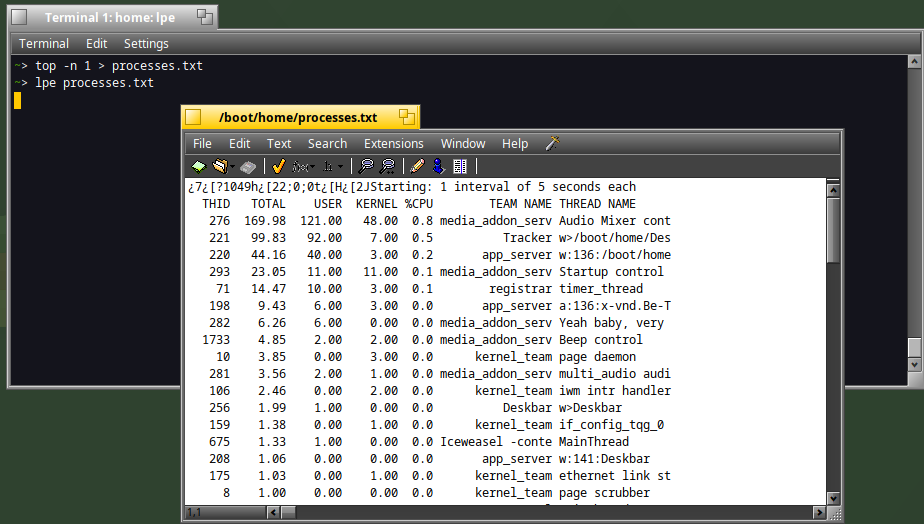Click the Terminal scrollbar thumb
Screen dimensions: 924x524
914,347
